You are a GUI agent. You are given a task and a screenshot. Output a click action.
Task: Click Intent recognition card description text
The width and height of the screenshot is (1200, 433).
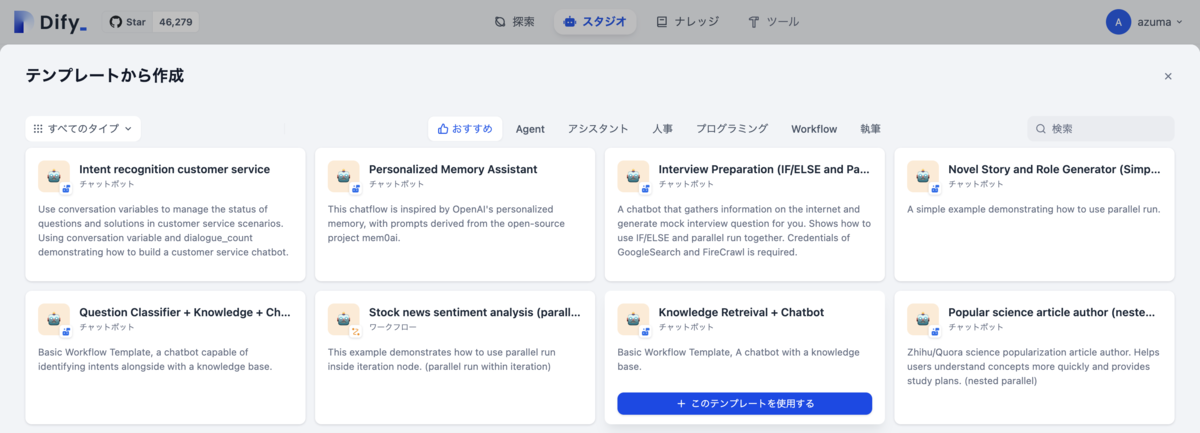point(164,231)
